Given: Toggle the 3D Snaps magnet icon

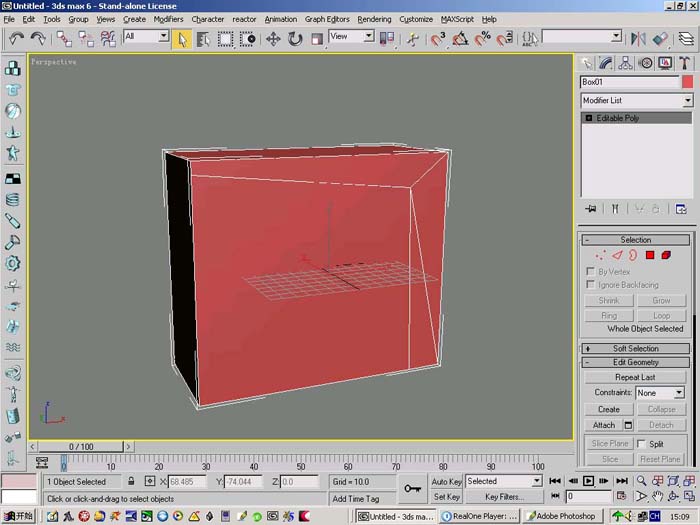Looking at the screenshot, I should 438,39.
